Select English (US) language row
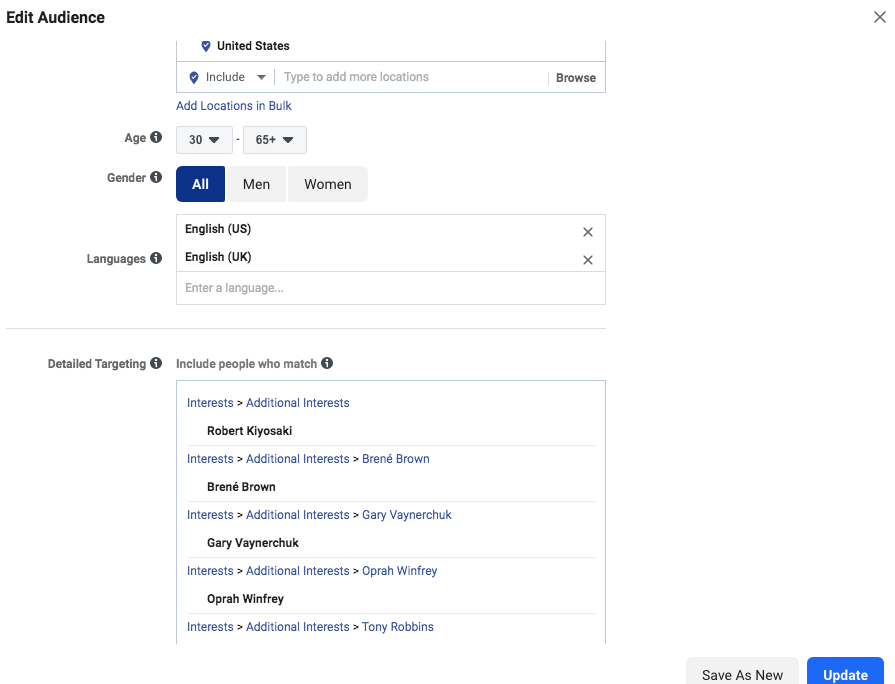The width and height of the screenshot is (895, 684). tap(390, 229)
